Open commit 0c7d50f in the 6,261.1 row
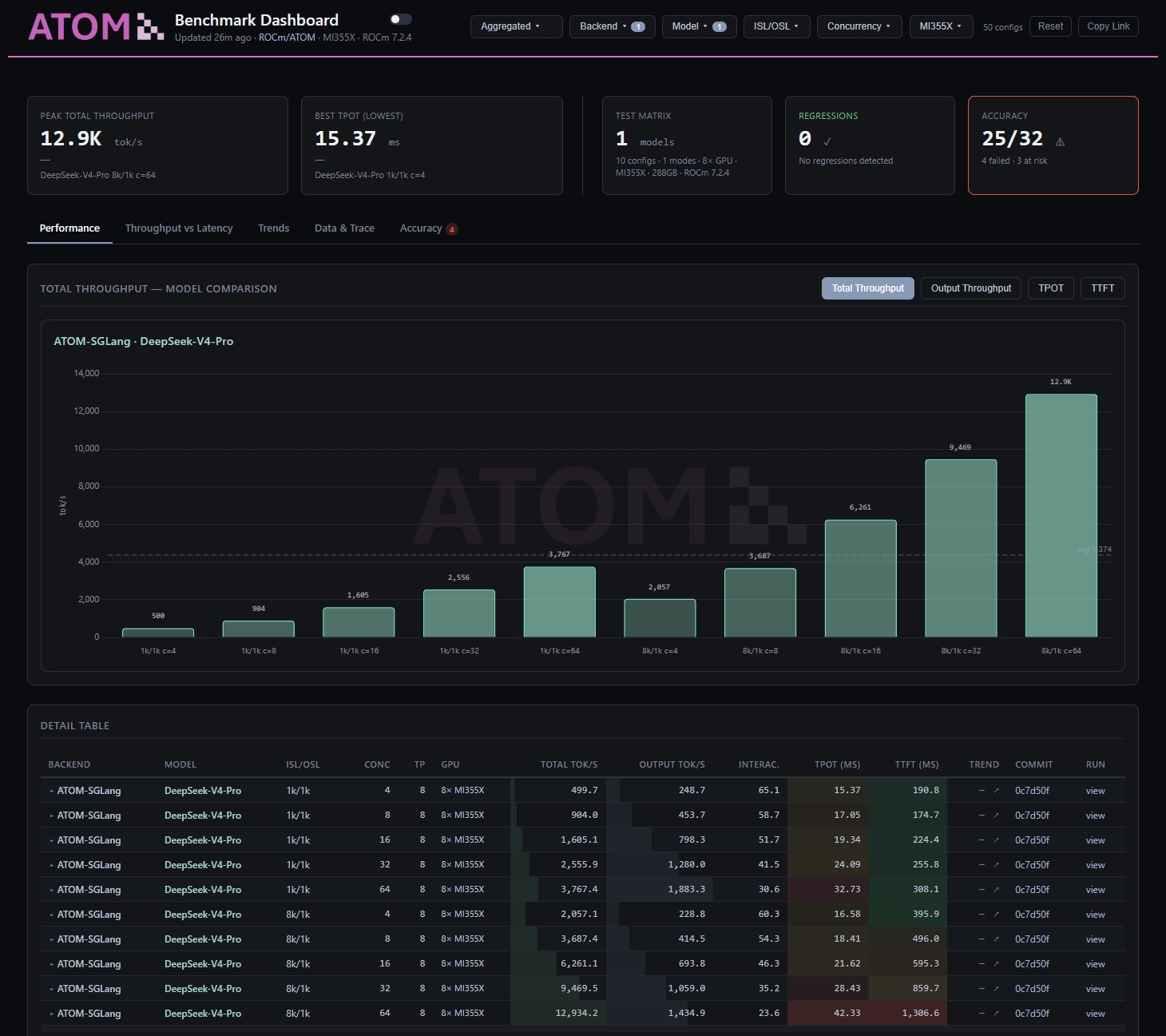The image size is (1166, 1036). [1032, 964]
